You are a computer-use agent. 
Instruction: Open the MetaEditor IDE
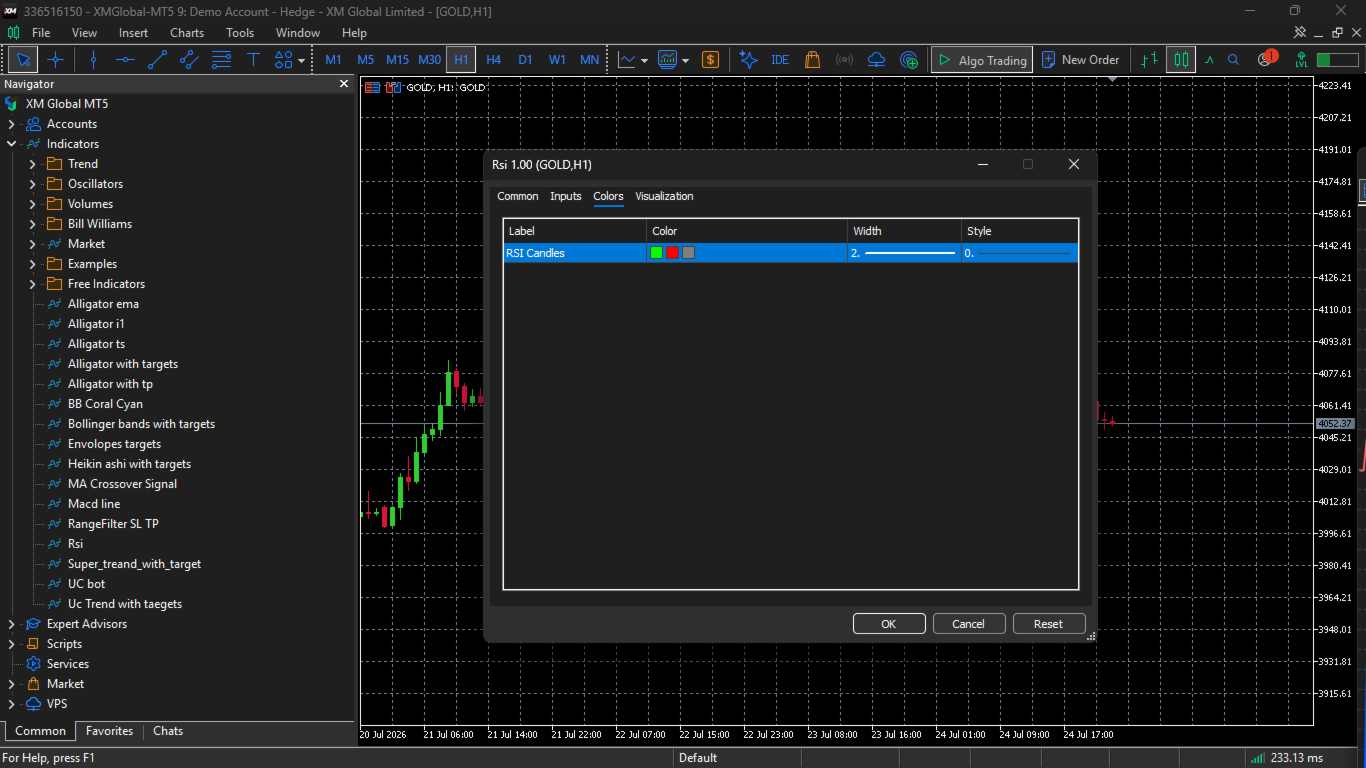(x=780, y=60)
